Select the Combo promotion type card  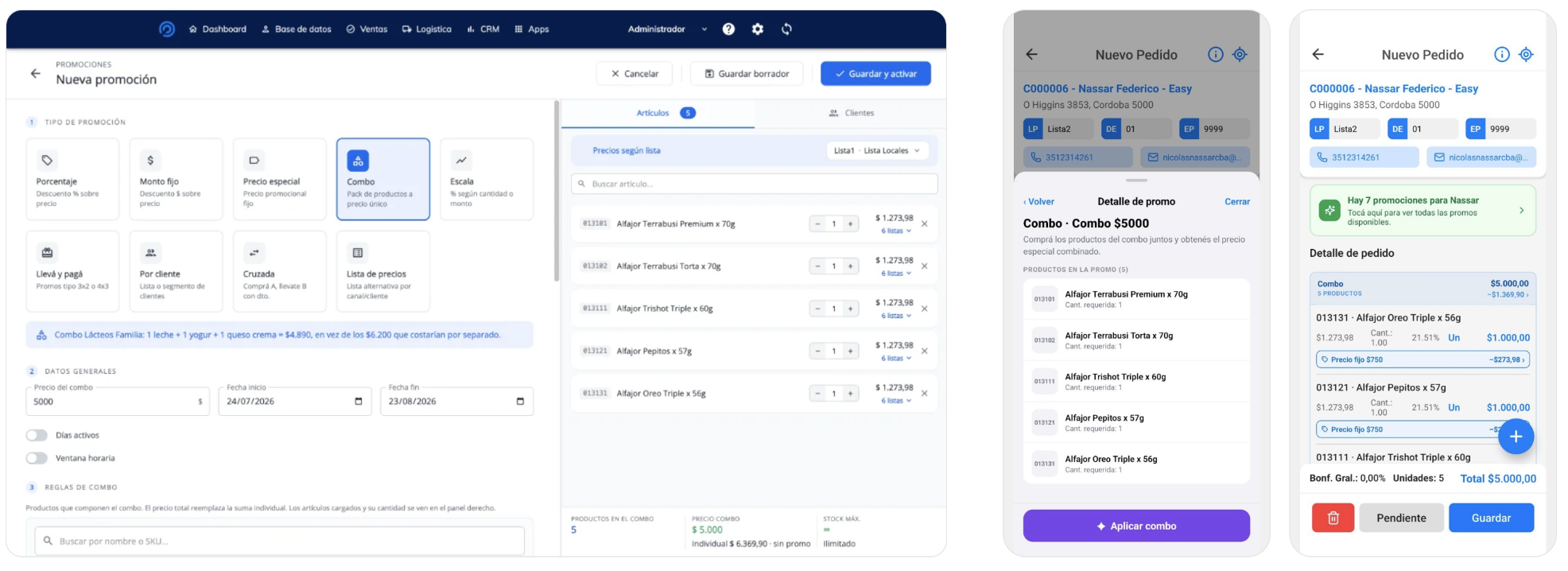[x=382, y=180]
